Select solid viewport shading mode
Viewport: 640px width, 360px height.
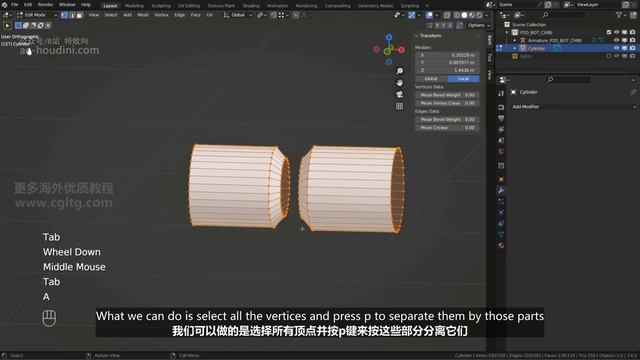pyautogui.click(x=464, y=15)
